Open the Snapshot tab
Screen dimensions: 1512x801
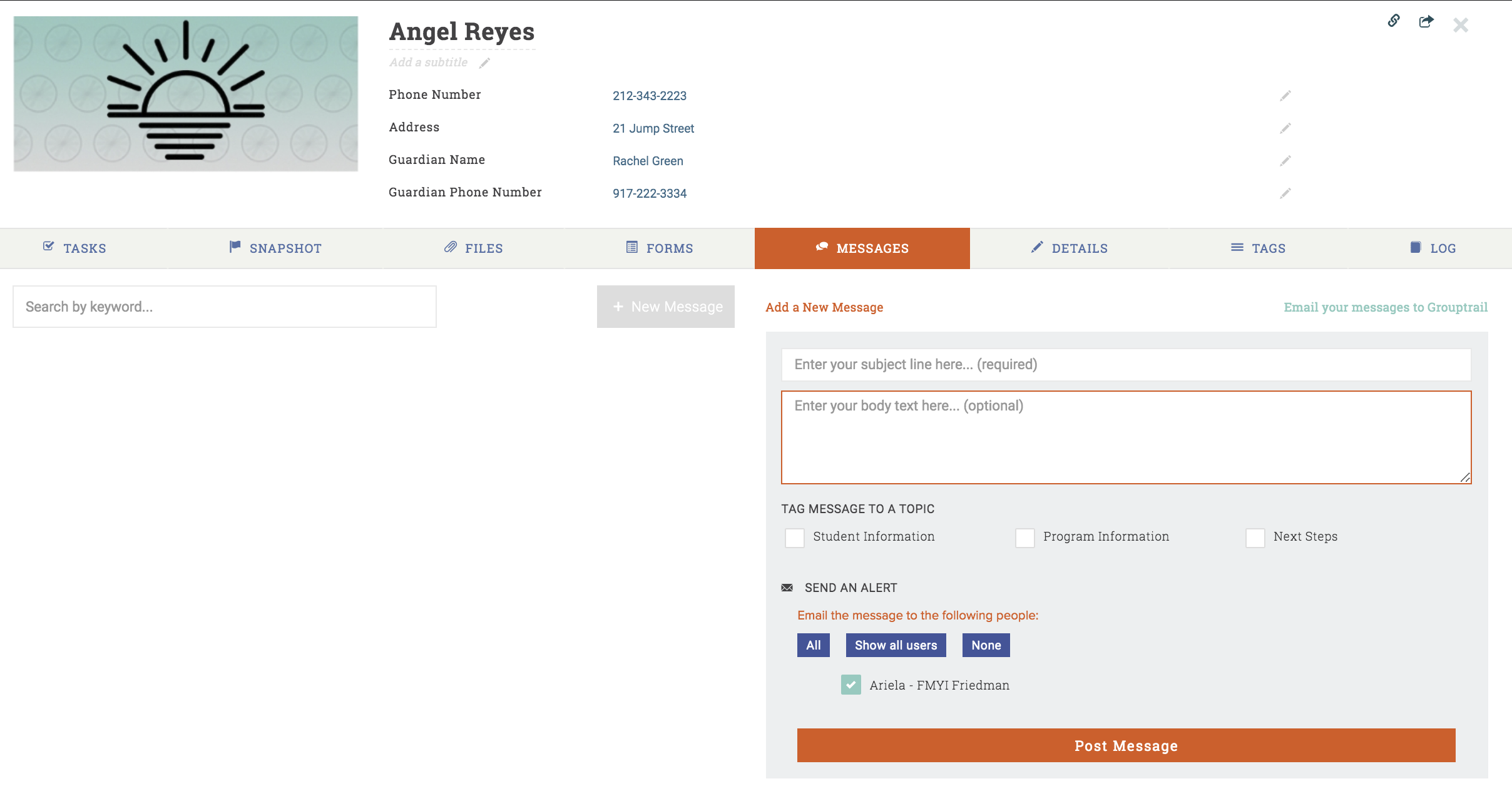[275, 248]
